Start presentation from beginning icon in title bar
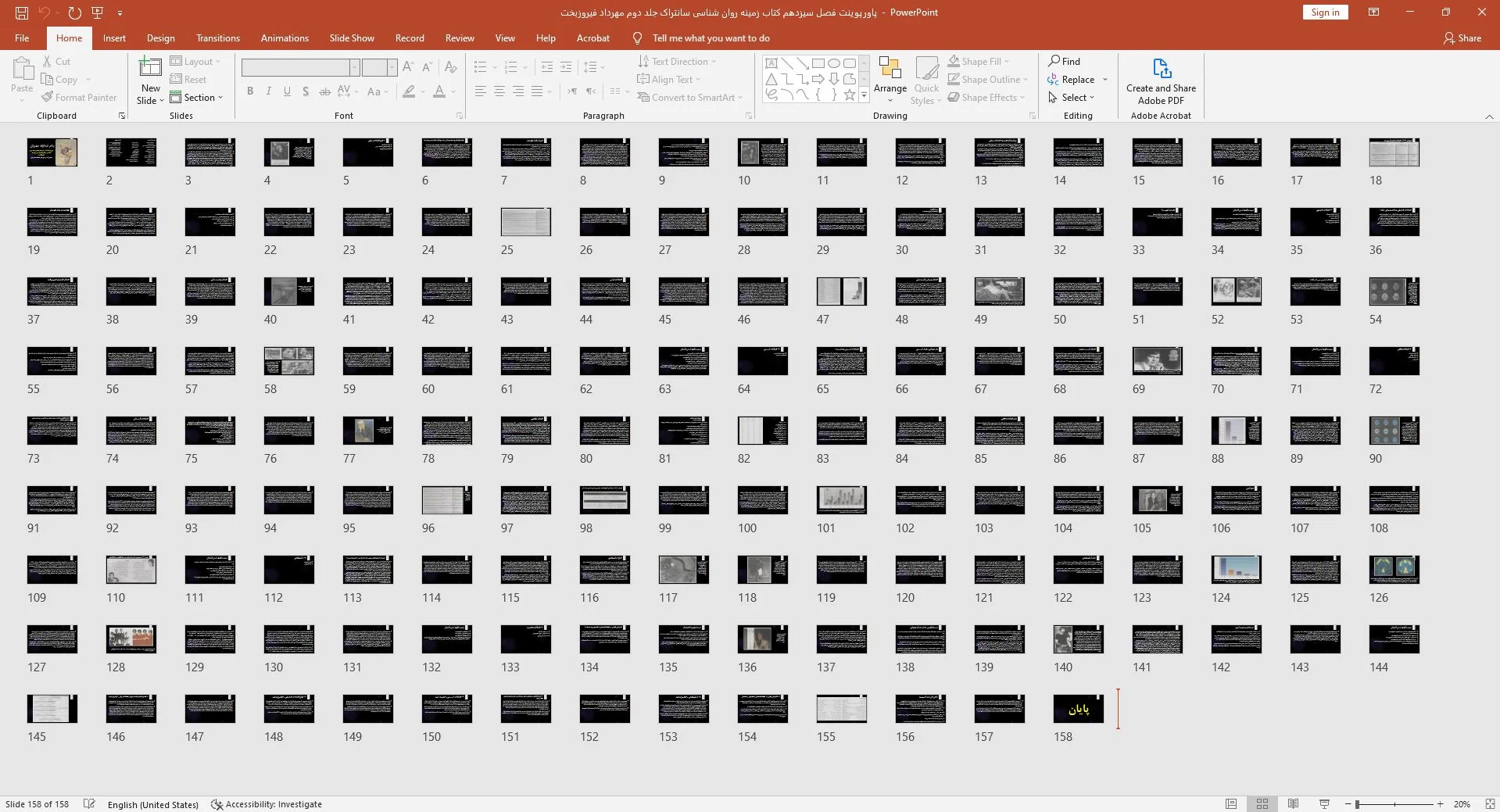 98,13
